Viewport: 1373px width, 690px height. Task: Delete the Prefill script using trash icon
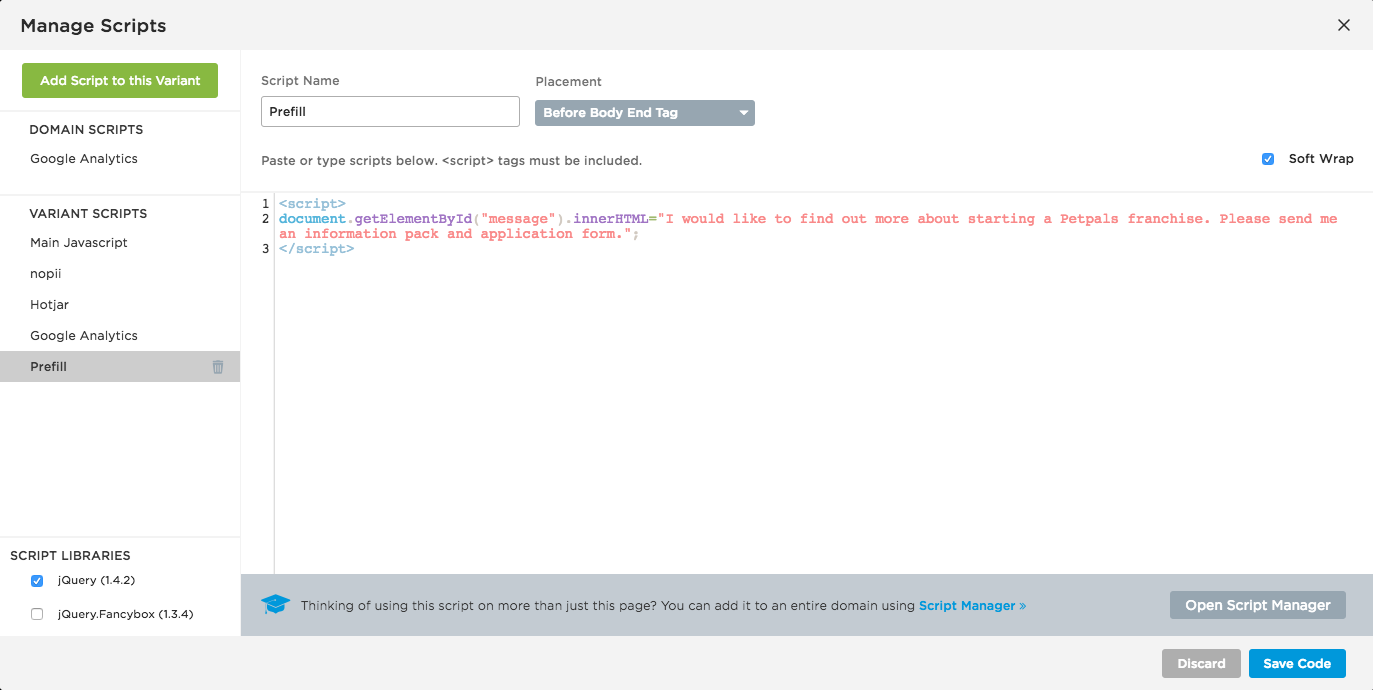218,367
